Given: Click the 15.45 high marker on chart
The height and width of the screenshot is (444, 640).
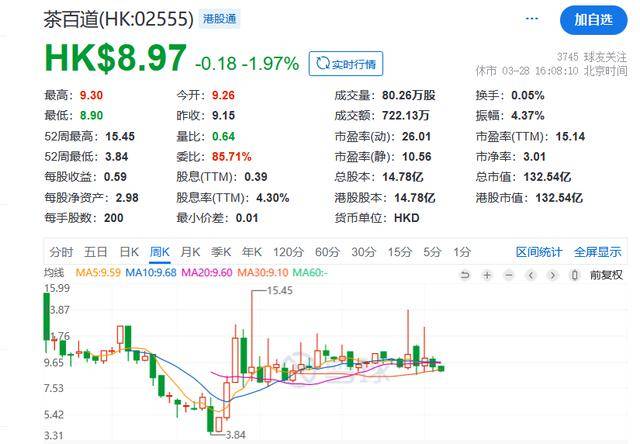Looking at the screenshot, I should (x=280, y=291).
